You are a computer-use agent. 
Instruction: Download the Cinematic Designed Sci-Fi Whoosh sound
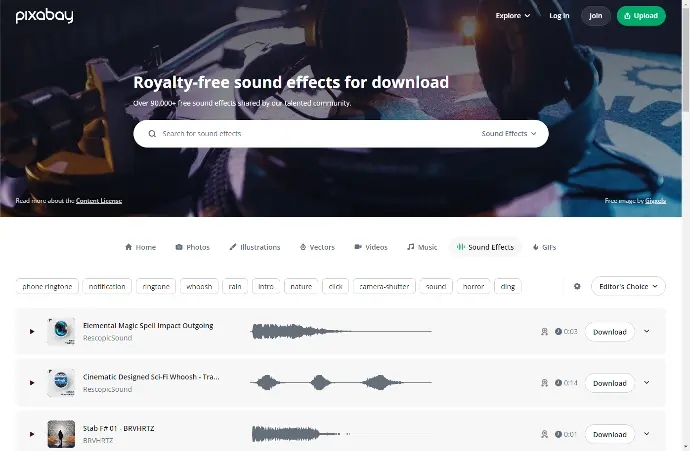(609, 383)
